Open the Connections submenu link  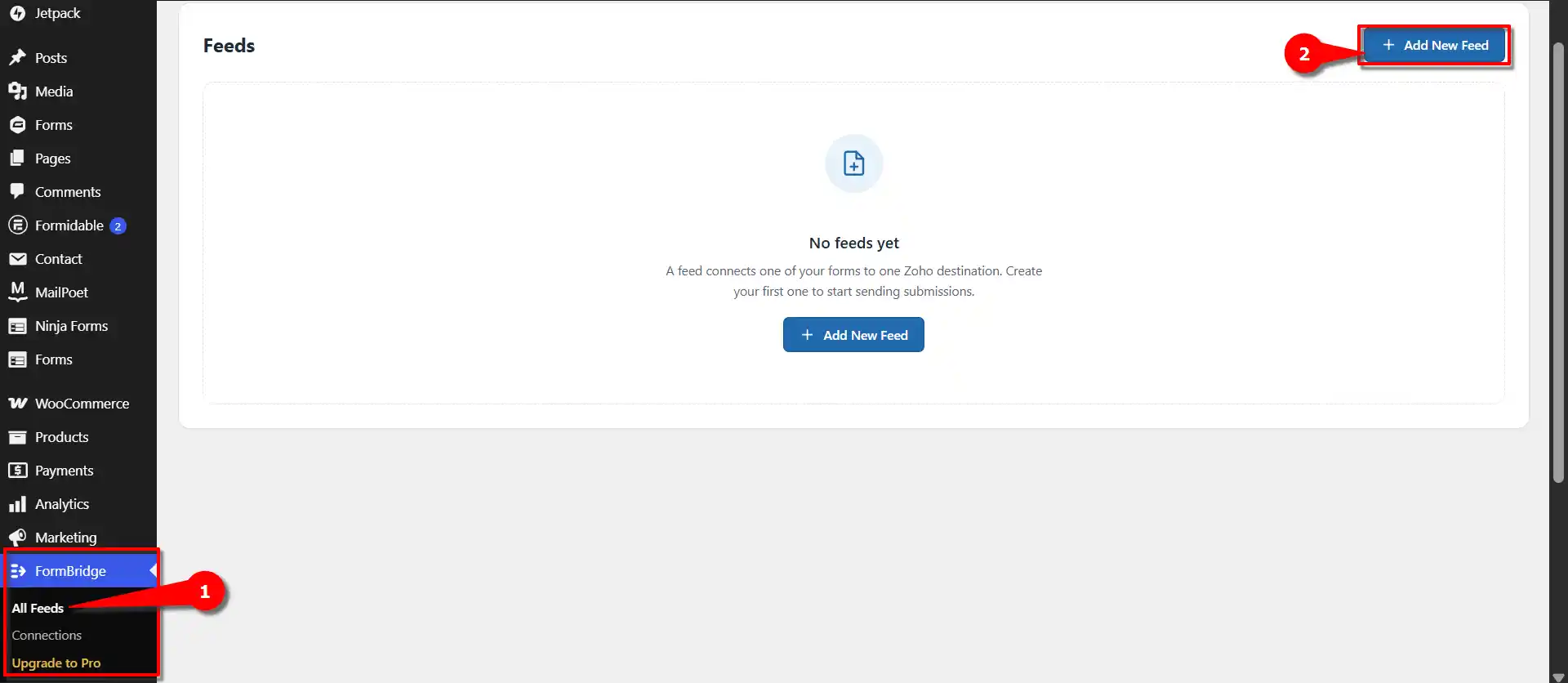(x=47, y=636)
